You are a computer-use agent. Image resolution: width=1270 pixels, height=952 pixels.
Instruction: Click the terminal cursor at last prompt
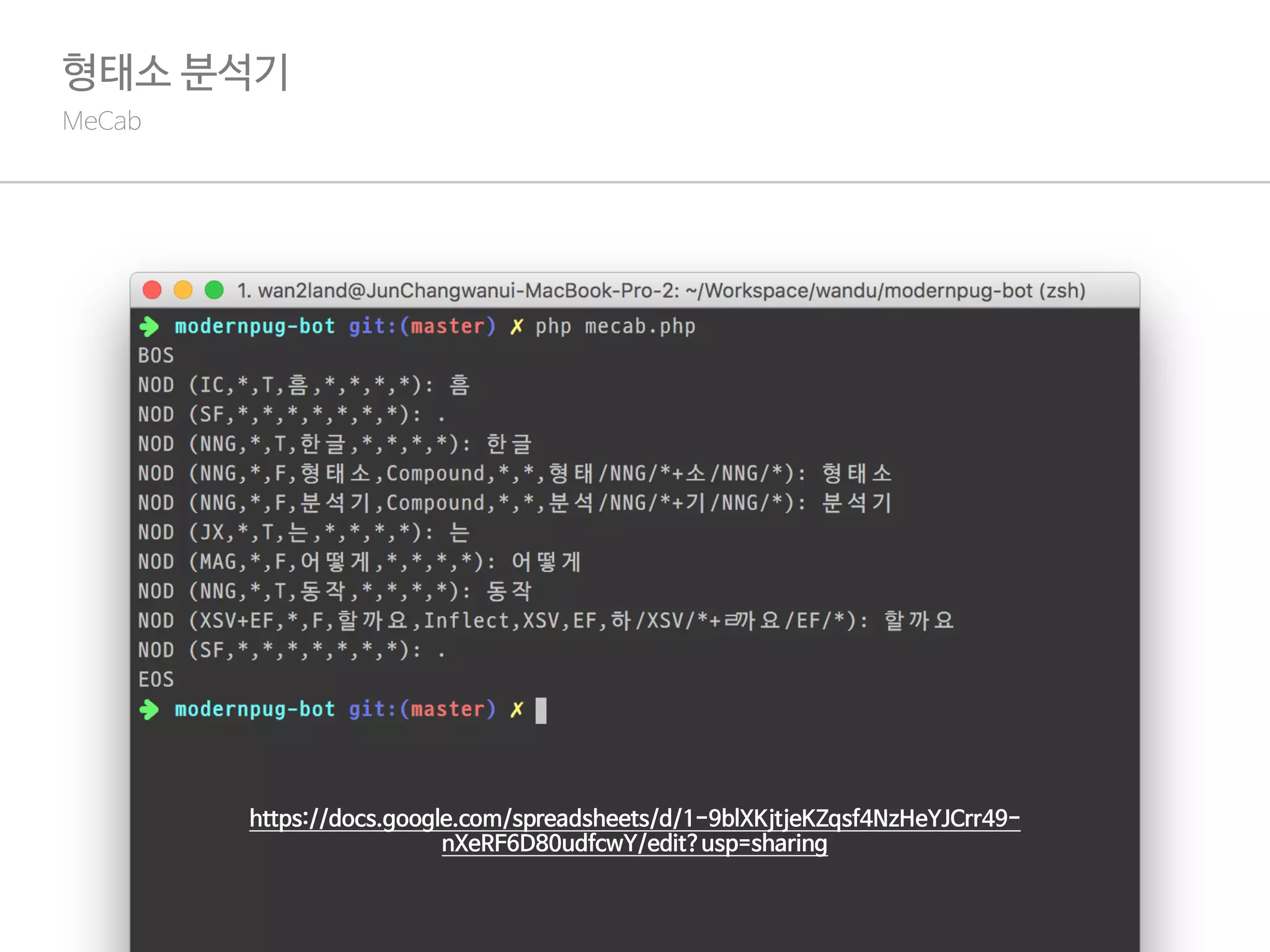tap(541, 710)
